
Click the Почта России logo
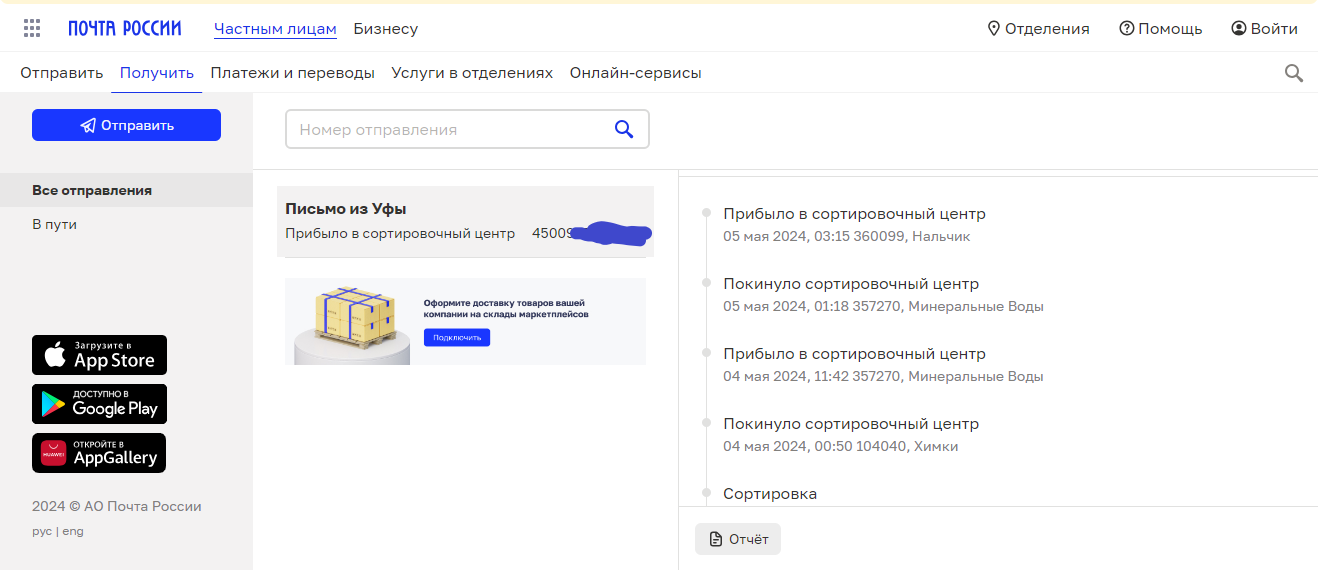point(125,28)
